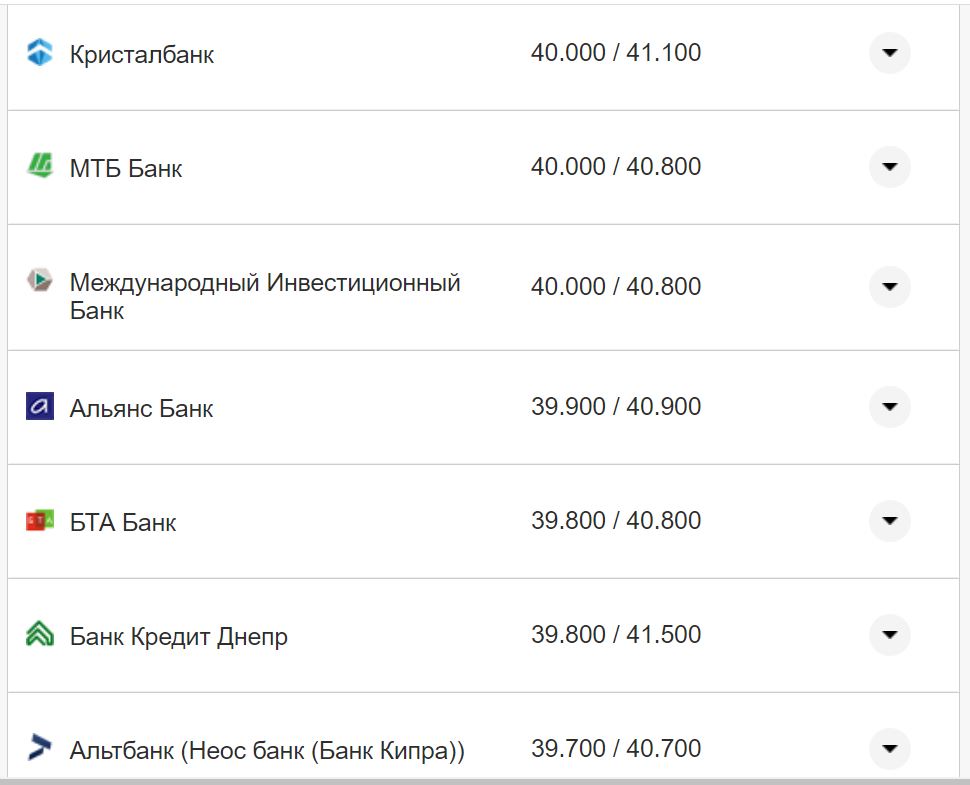Click the БТА Банк red logo icon
This screenshot has width=970, height=785.
coord(39,521)
